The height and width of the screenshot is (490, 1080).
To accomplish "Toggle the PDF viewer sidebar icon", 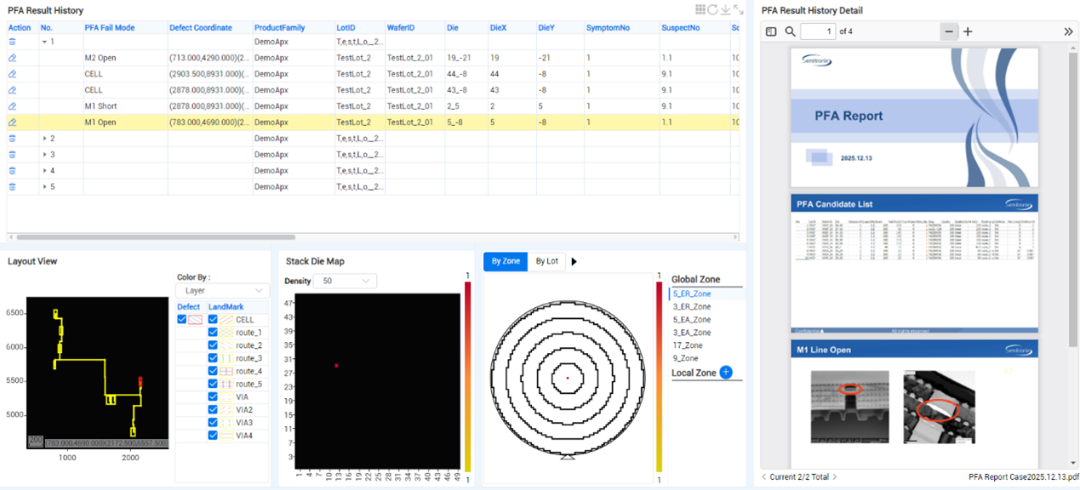I will (x=771, y=32).
